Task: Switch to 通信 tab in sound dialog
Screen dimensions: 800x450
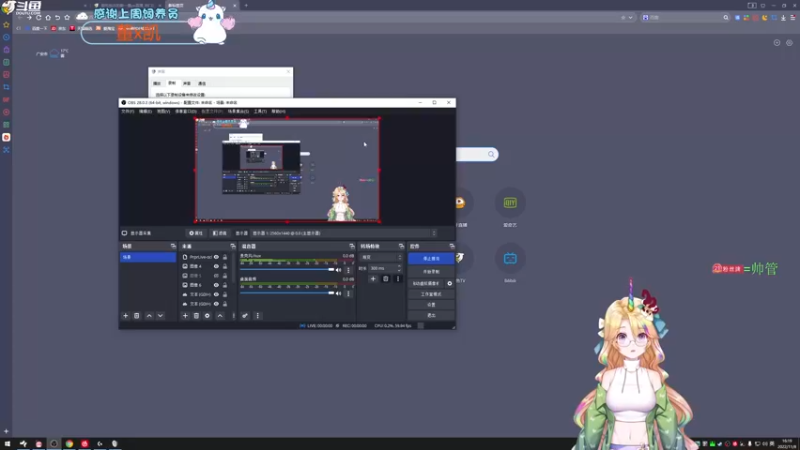Action: point(202,83)
